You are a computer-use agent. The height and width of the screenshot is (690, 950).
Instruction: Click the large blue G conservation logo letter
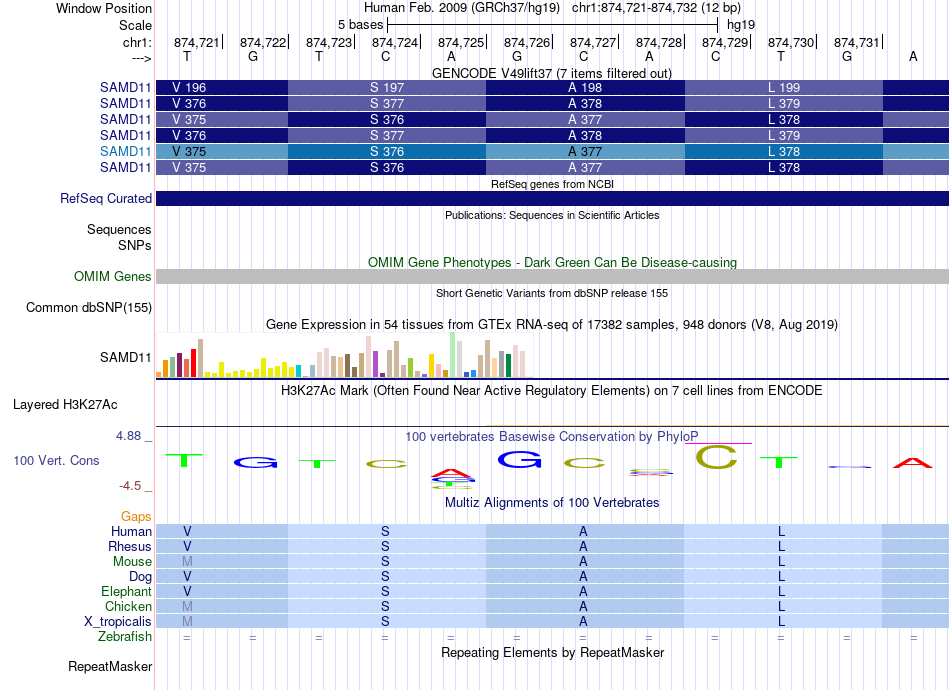[x=519, y=460]
